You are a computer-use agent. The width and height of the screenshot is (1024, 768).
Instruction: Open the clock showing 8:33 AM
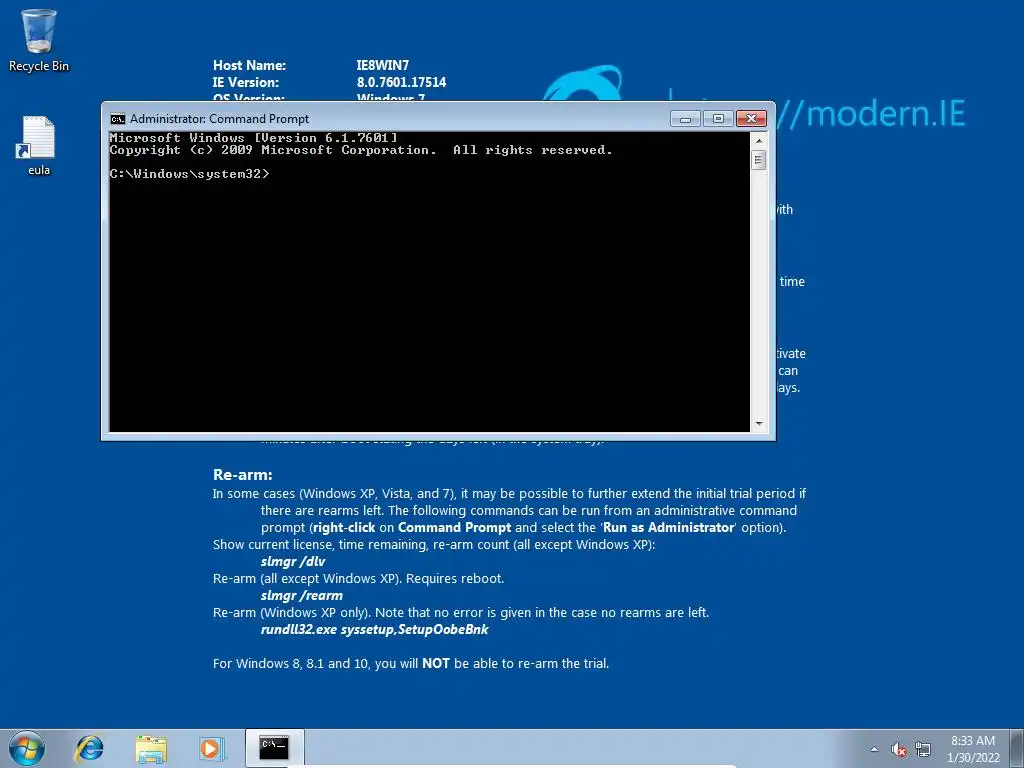(973, 749)
